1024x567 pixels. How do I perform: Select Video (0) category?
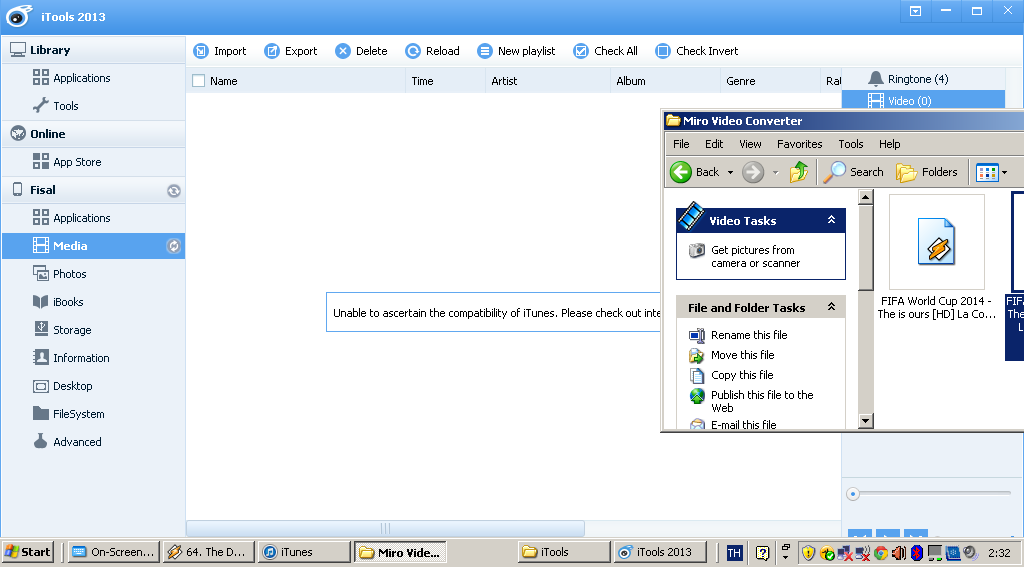click(923, 101)
